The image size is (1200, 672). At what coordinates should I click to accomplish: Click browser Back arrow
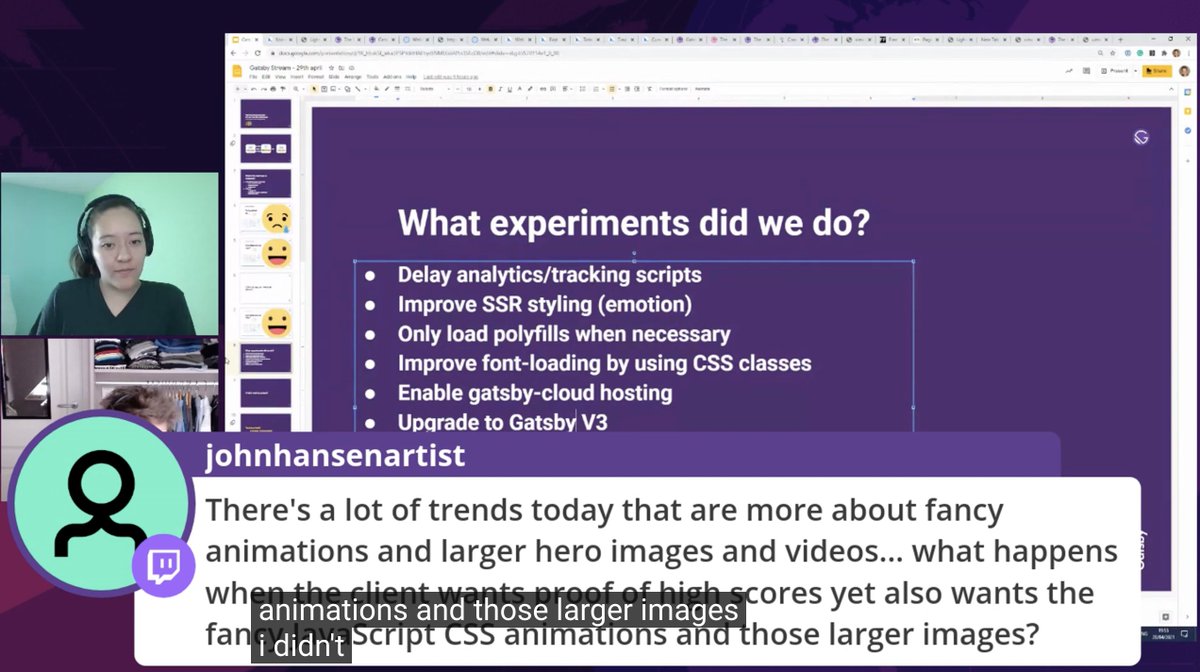(234, 53)
